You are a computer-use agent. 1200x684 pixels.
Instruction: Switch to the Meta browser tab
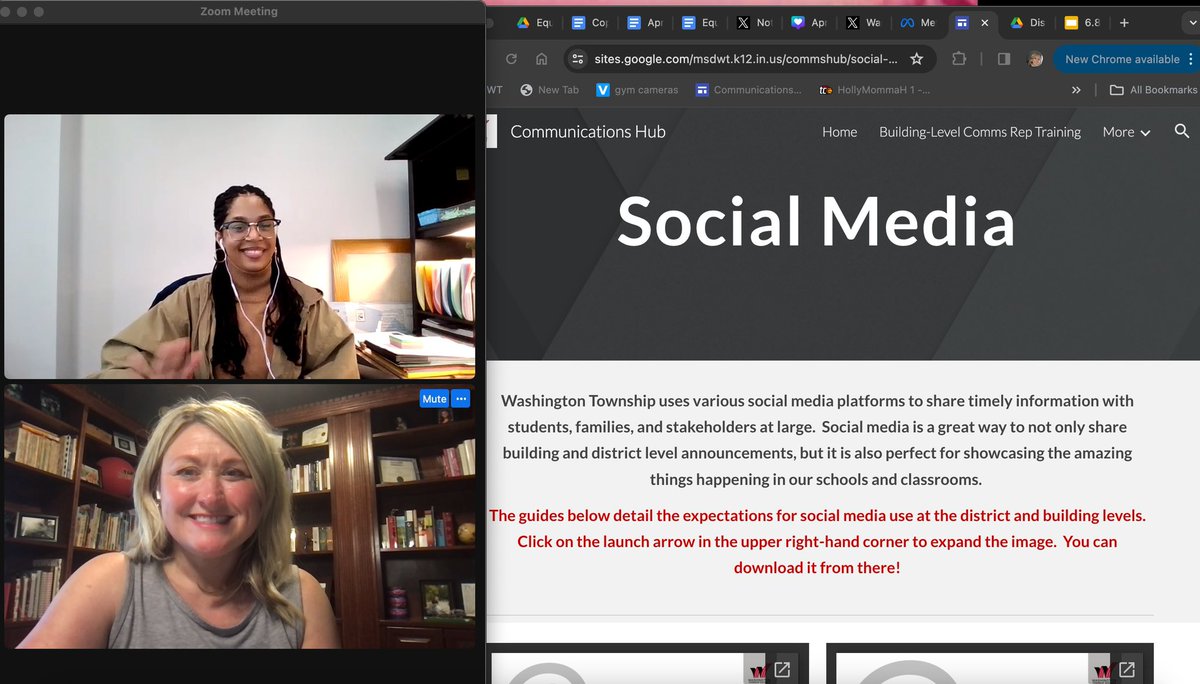[918, 23]
